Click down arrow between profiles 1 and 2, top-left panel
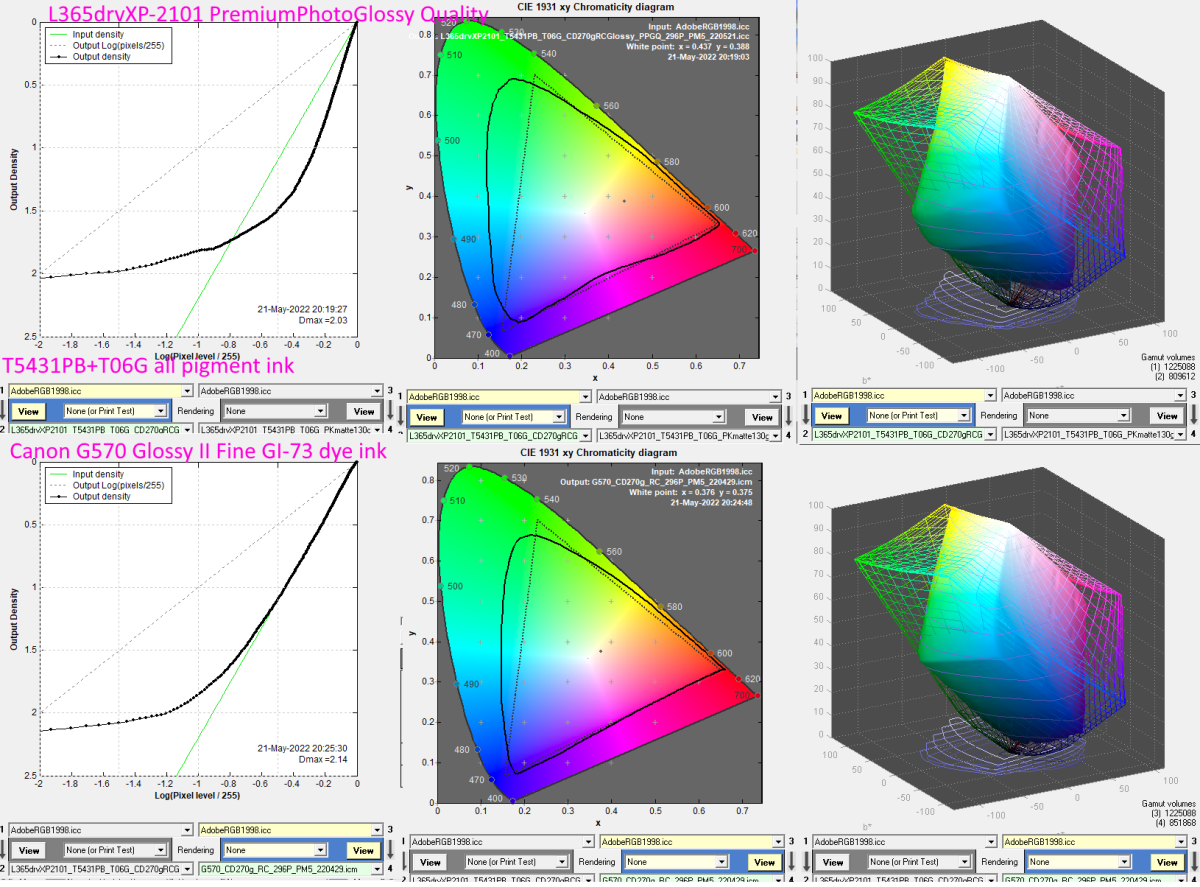Image resolution: width=1200 pixels, height=887 pixels. point(5,411)
